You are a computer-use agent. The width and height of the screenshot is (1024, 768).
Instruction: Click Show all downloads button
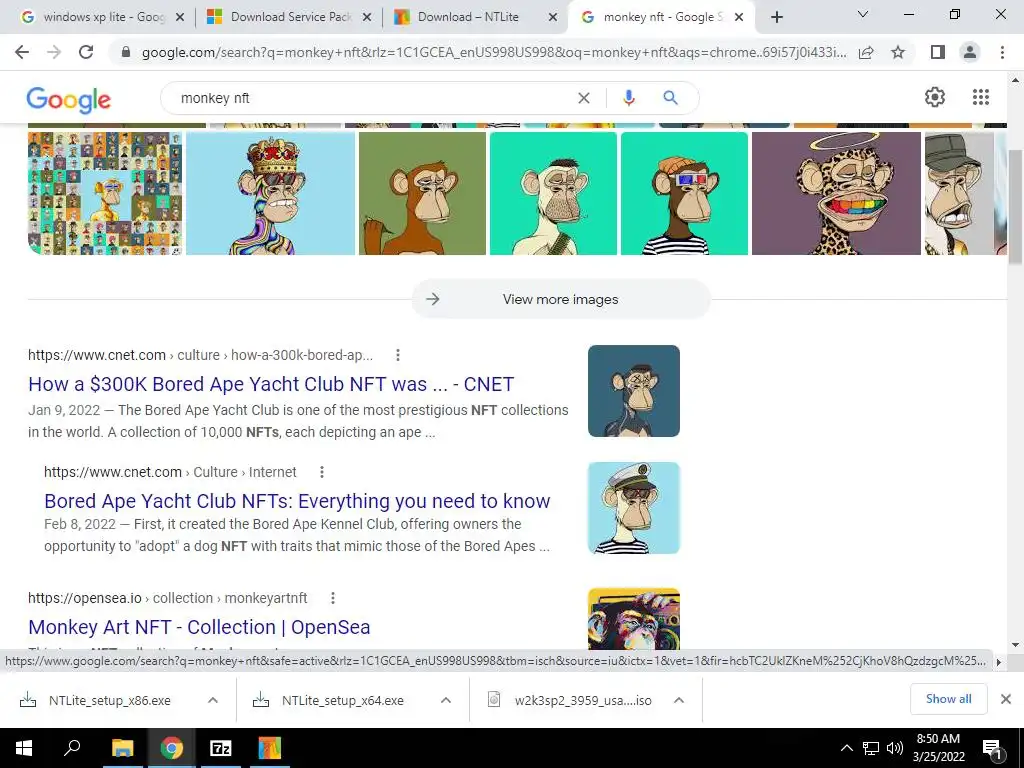click(x=948, y=699)
